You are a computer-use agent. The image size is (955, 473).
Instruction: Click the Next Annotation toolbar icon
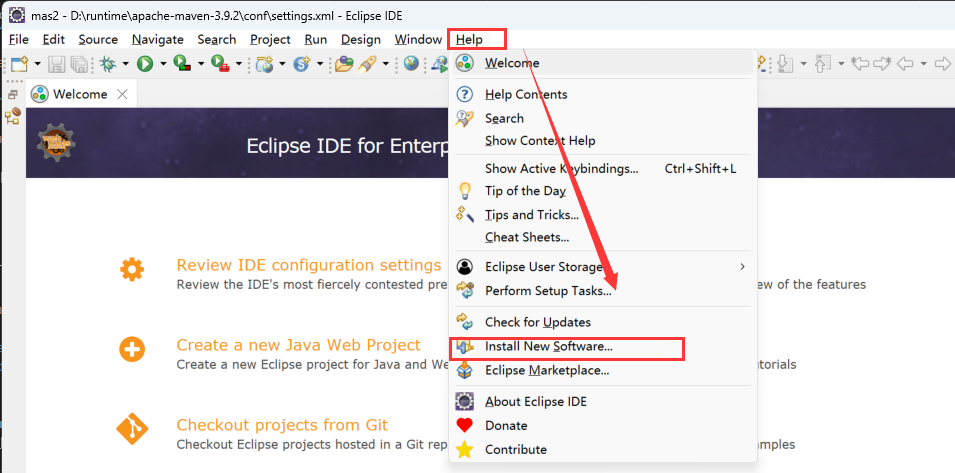[786, 63]
